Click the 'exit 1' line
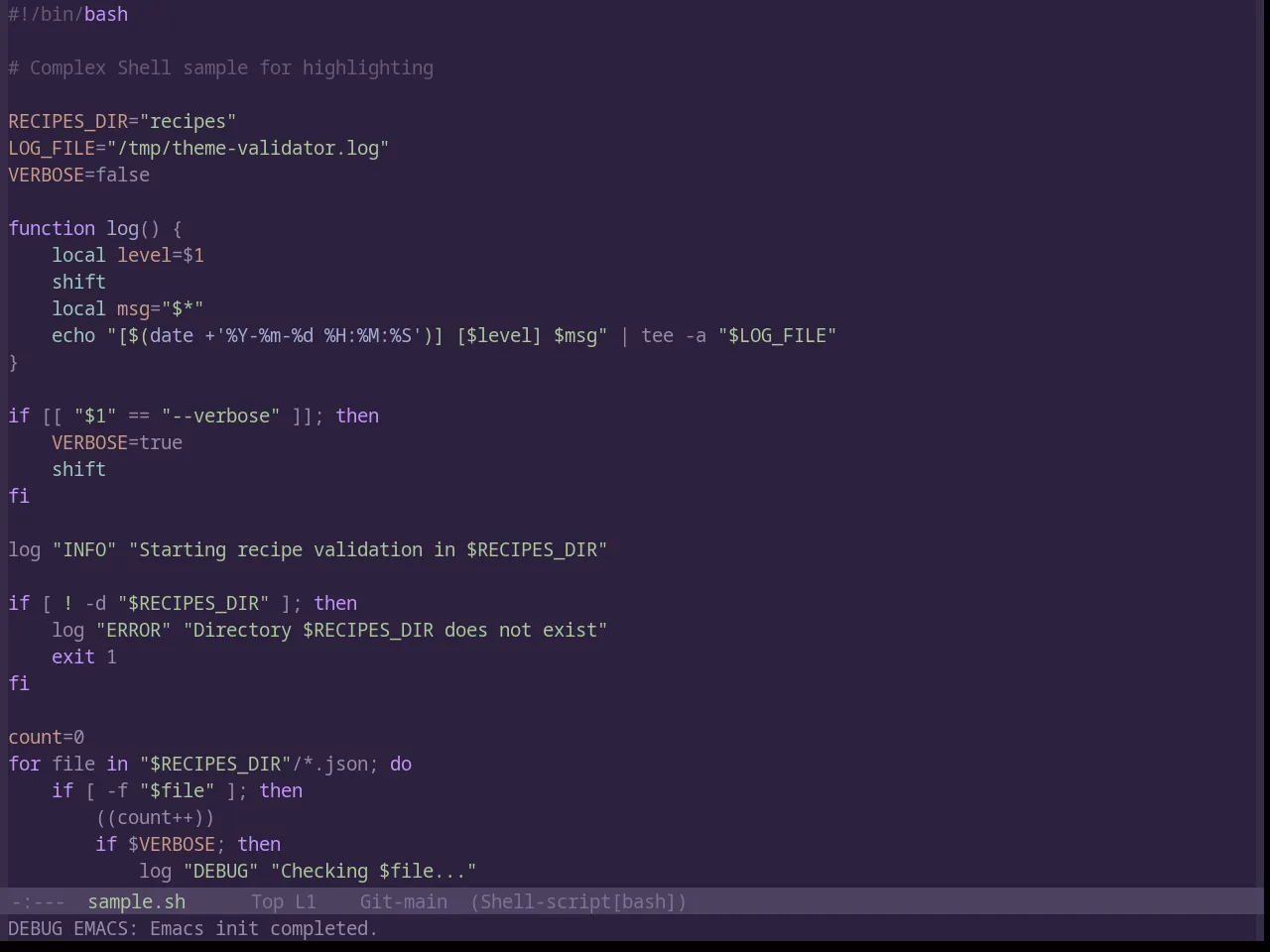This screenshot has height=952, width=1270. tap(84, 656)
